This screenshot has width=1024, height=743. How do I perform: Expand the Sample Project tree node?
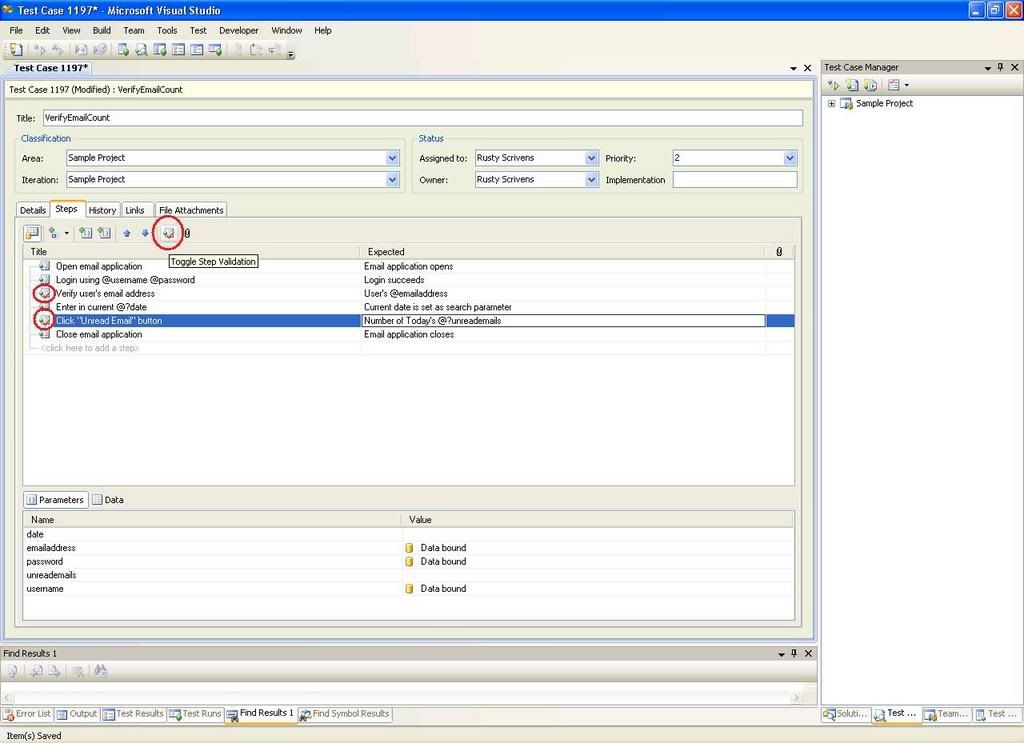(x=831, y=103)
